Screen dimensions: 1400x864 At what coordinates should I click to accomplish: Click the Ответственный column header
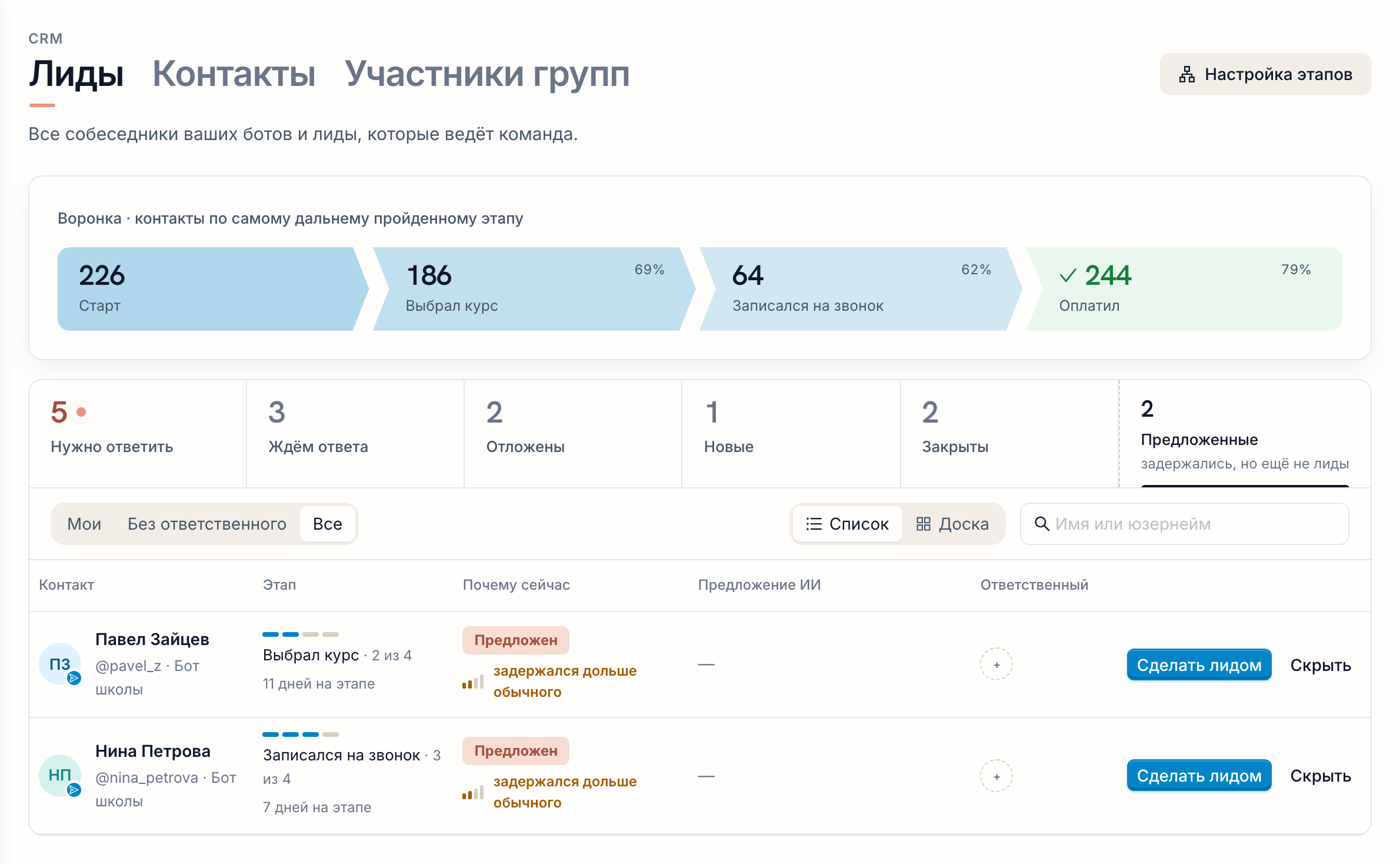tap(1034, 585)
